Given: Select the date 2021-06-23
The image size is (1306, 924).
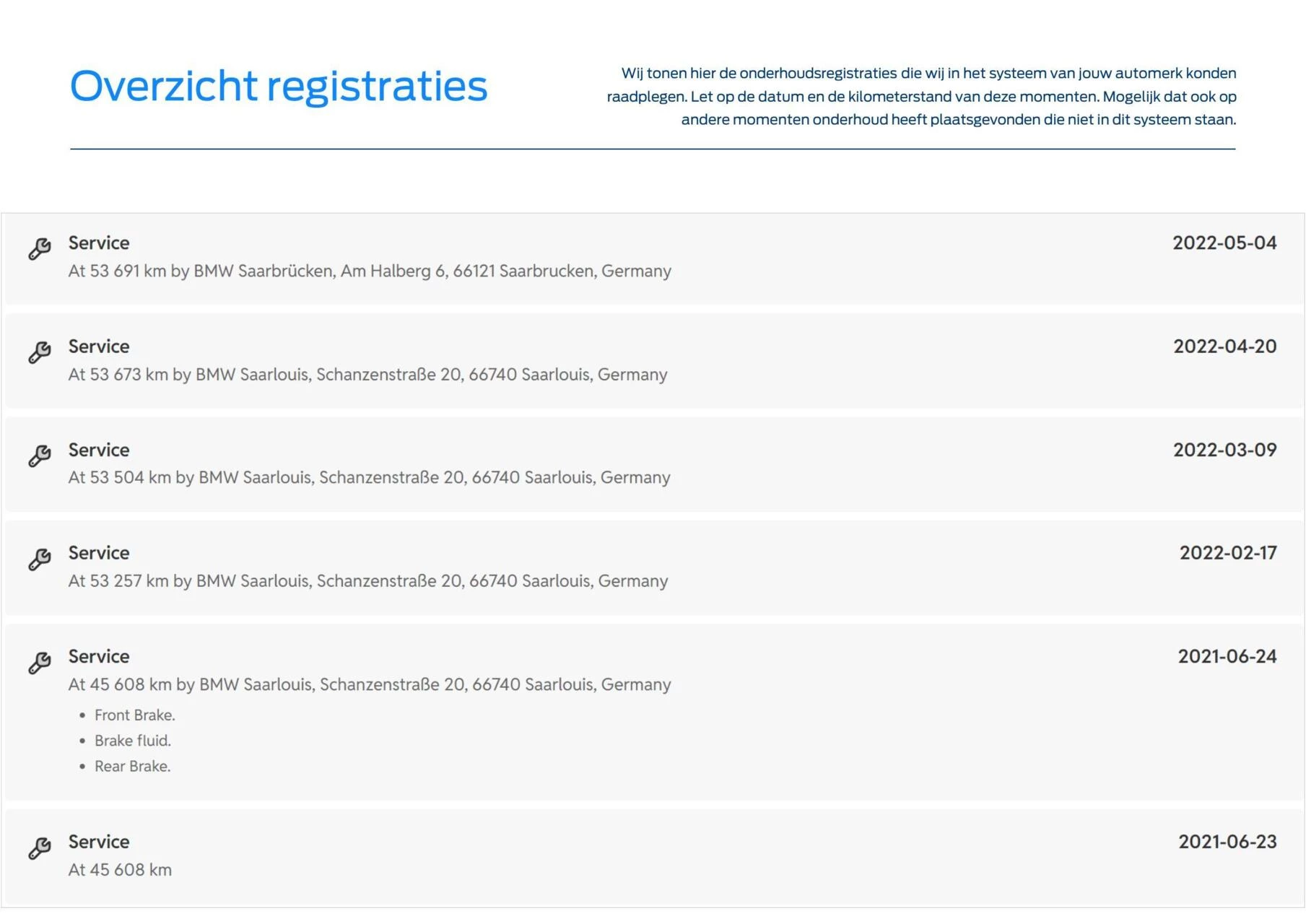Looking at the screenshot, I should click(x=1227, y=842).
